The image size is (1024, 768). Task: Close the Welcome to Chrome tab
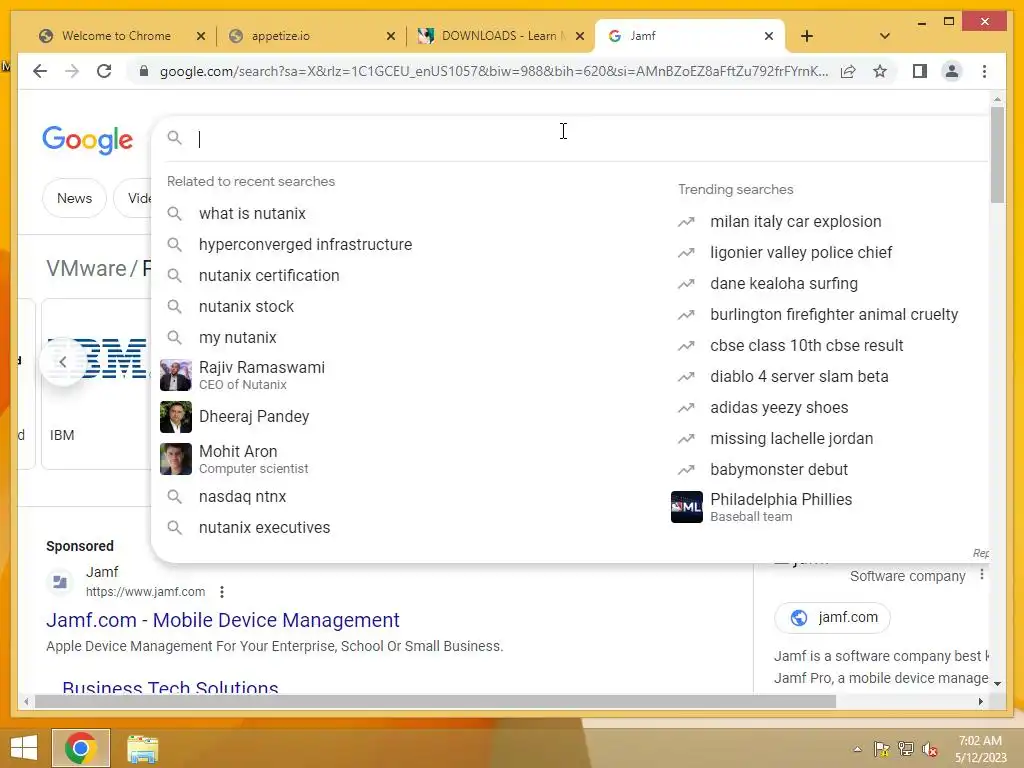click(x=201, y=36)
